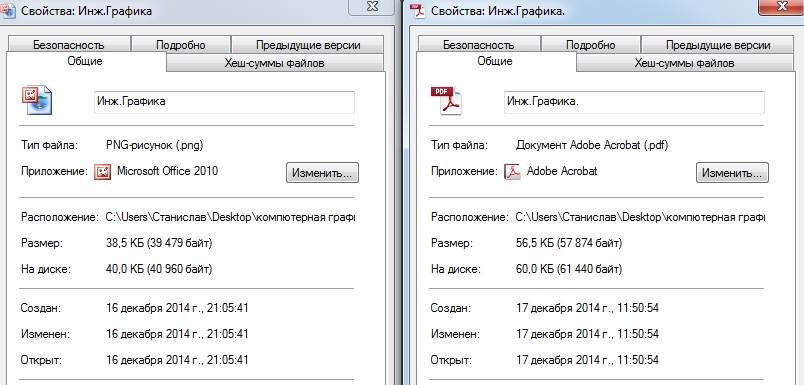Open Предыдущие версии tab in PDF properties window

[x=718, y=44]
